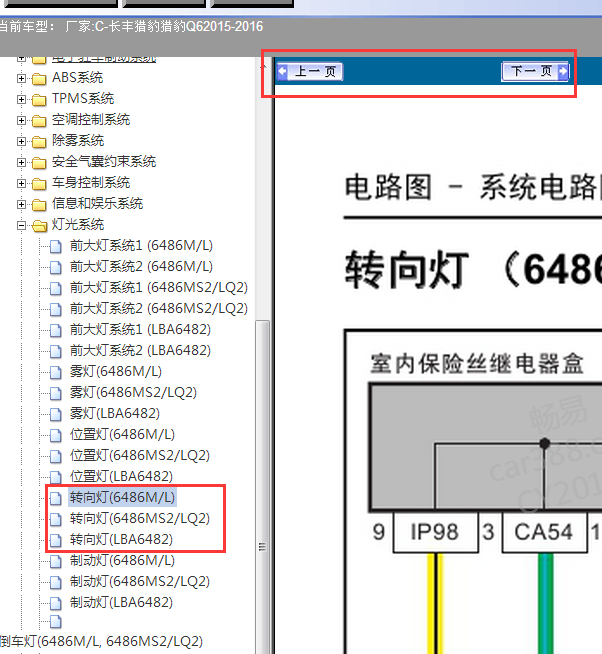Screen dimensions: 602x654
Task: Open 位置灯(6486MS2/LQ2) diagram
Action: click(x=140, y=455)
